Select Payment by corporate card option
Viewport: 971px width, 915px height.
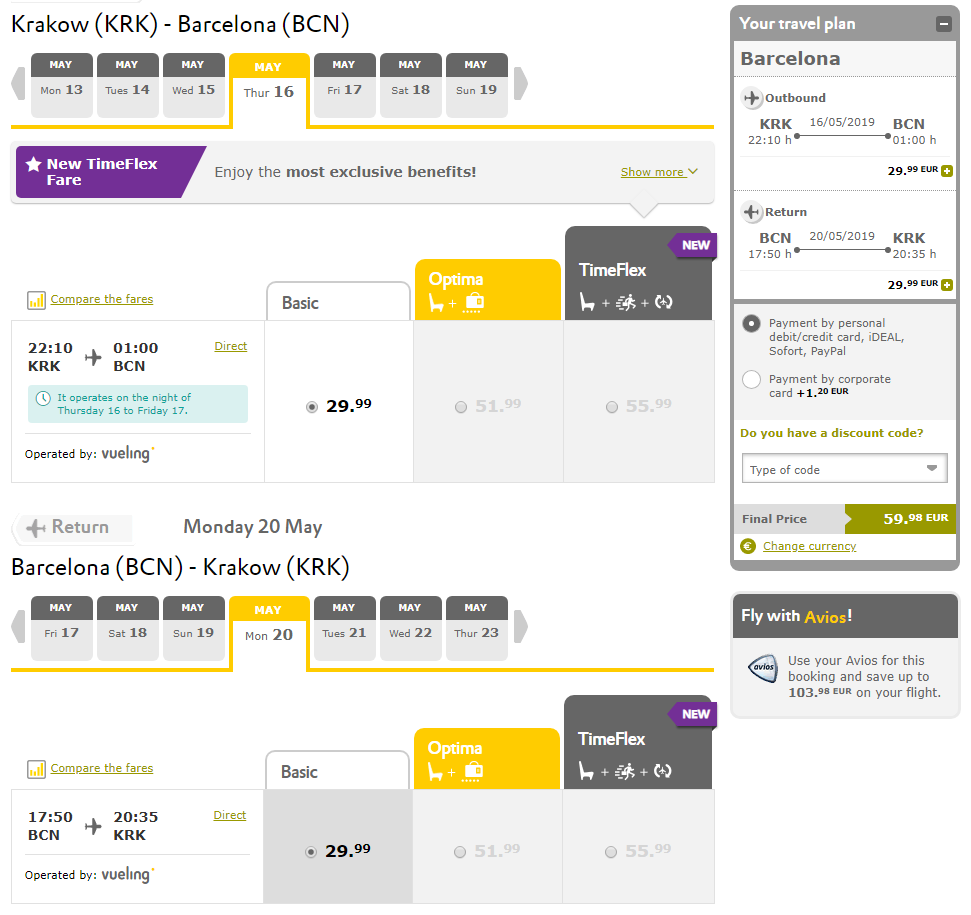pos(751,379)
